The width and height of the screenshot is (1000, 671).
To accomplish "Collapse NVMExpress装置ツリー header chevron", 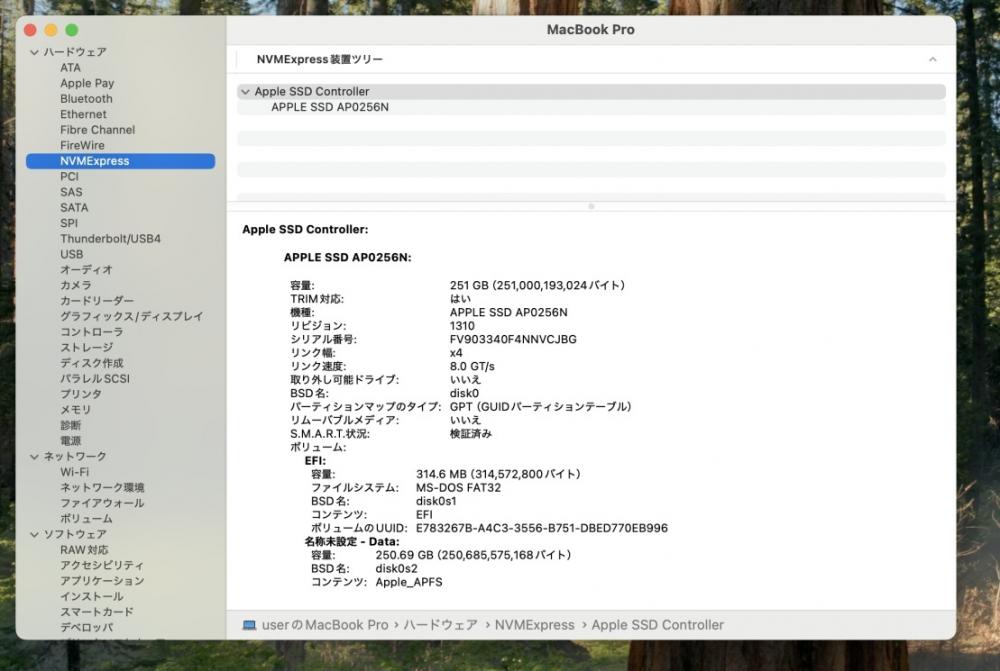I will click(x=932, y=59).
